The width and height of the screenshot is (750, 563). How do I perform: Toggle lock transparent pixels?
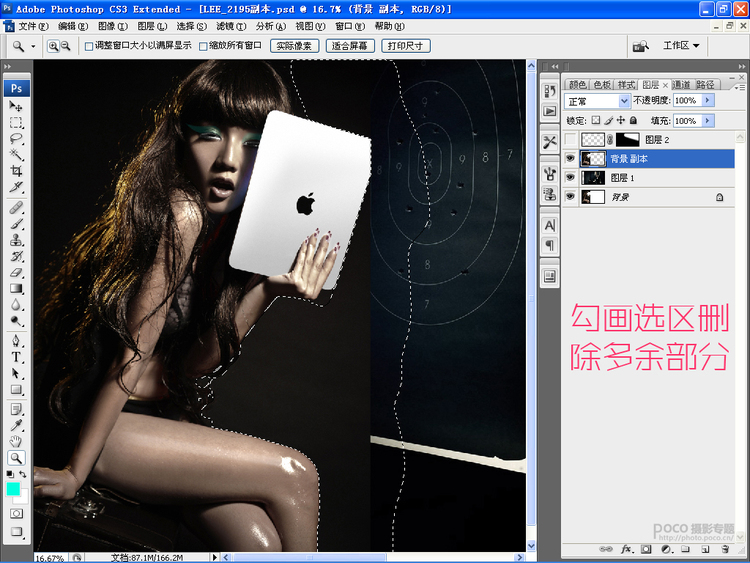596,121
